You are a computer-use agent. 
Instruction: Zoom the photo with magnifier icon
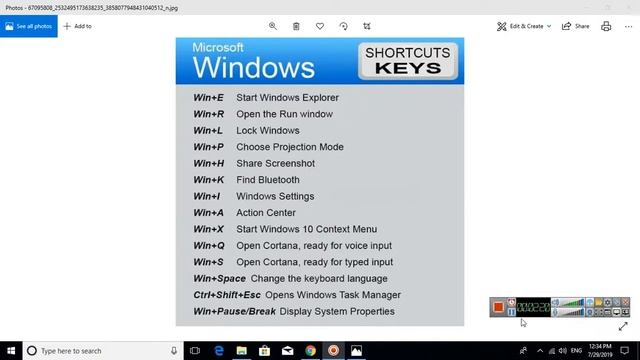click(x=273, y=26)
